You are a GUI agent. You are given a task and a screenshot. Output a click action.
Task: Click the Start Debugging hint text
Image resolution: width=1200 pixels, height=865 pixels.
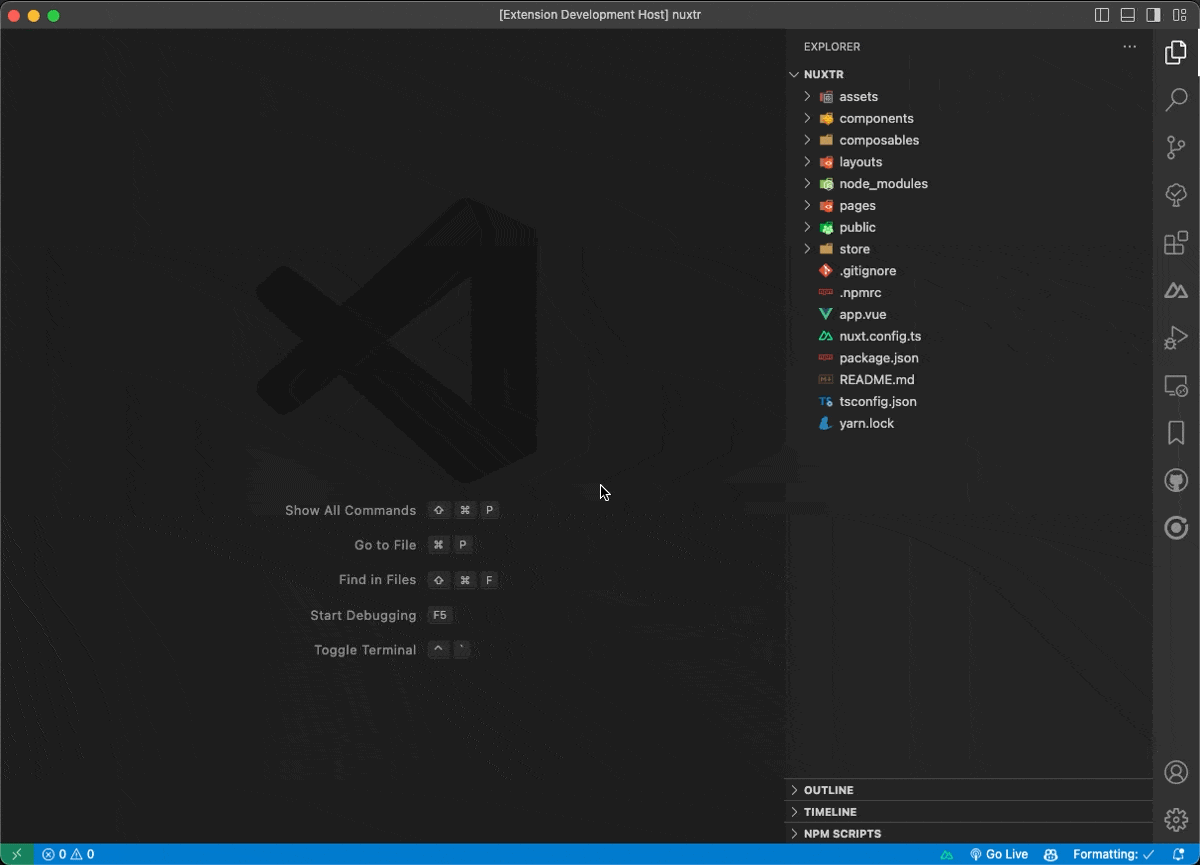coord(363,615)
